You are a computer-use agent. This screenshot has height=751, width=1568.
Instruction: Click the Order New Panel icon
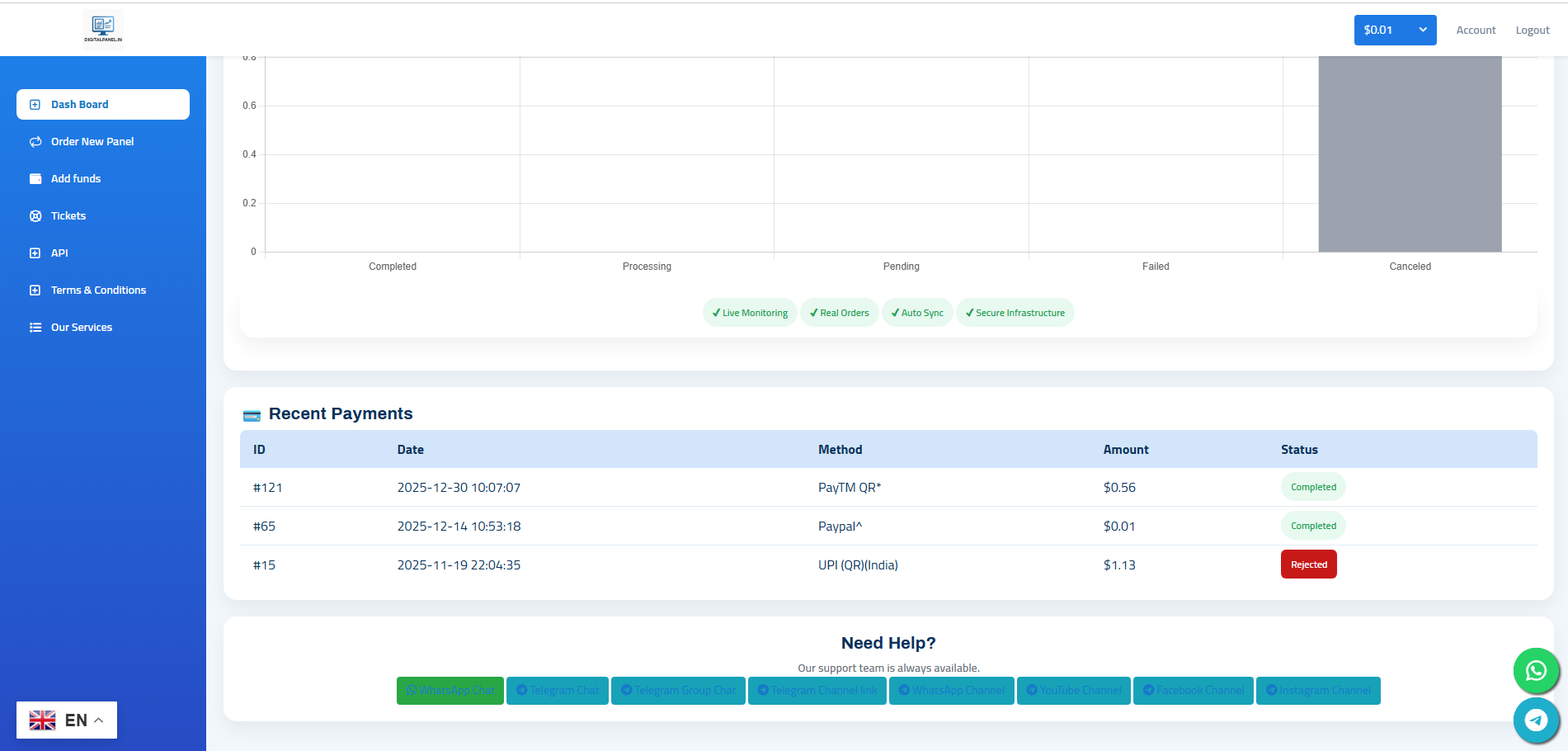click(35, 142)
